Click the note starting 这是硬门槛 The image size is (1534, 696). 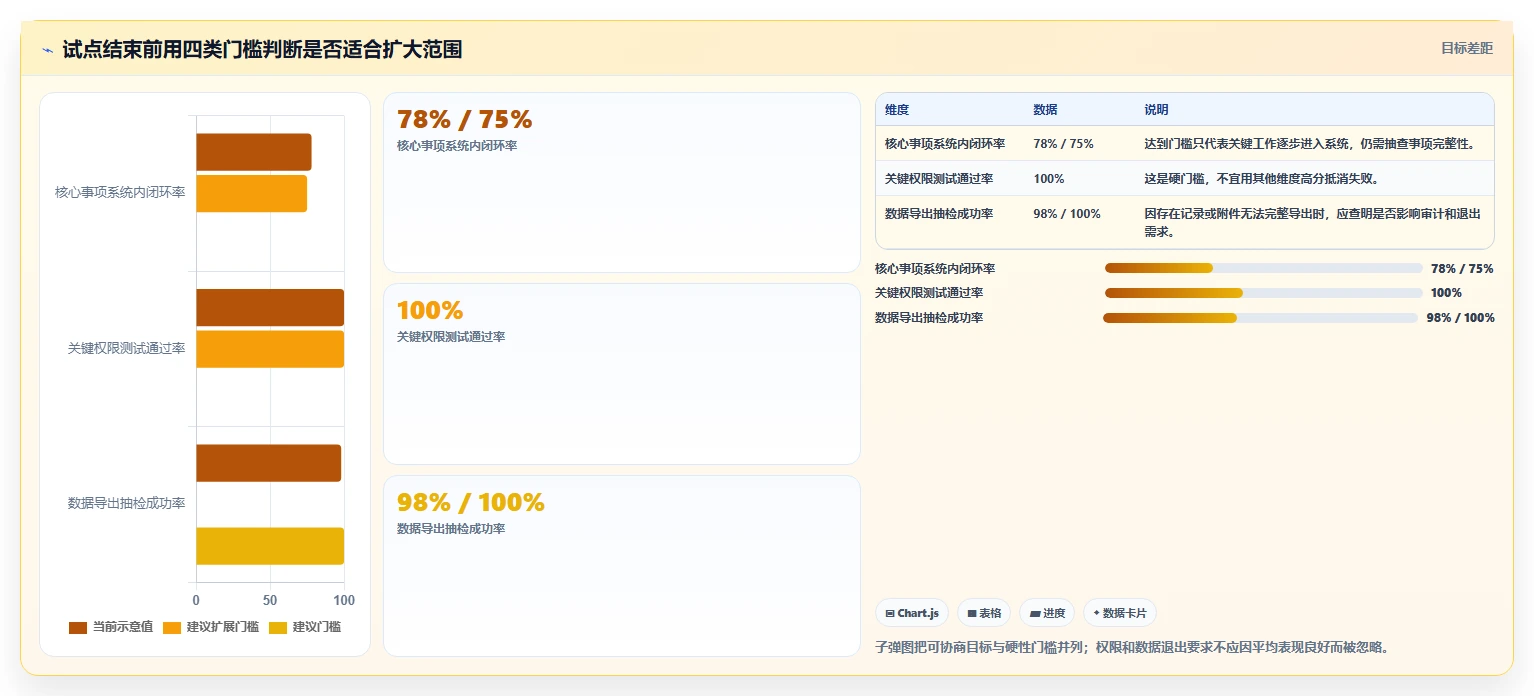pos(1262,179)
